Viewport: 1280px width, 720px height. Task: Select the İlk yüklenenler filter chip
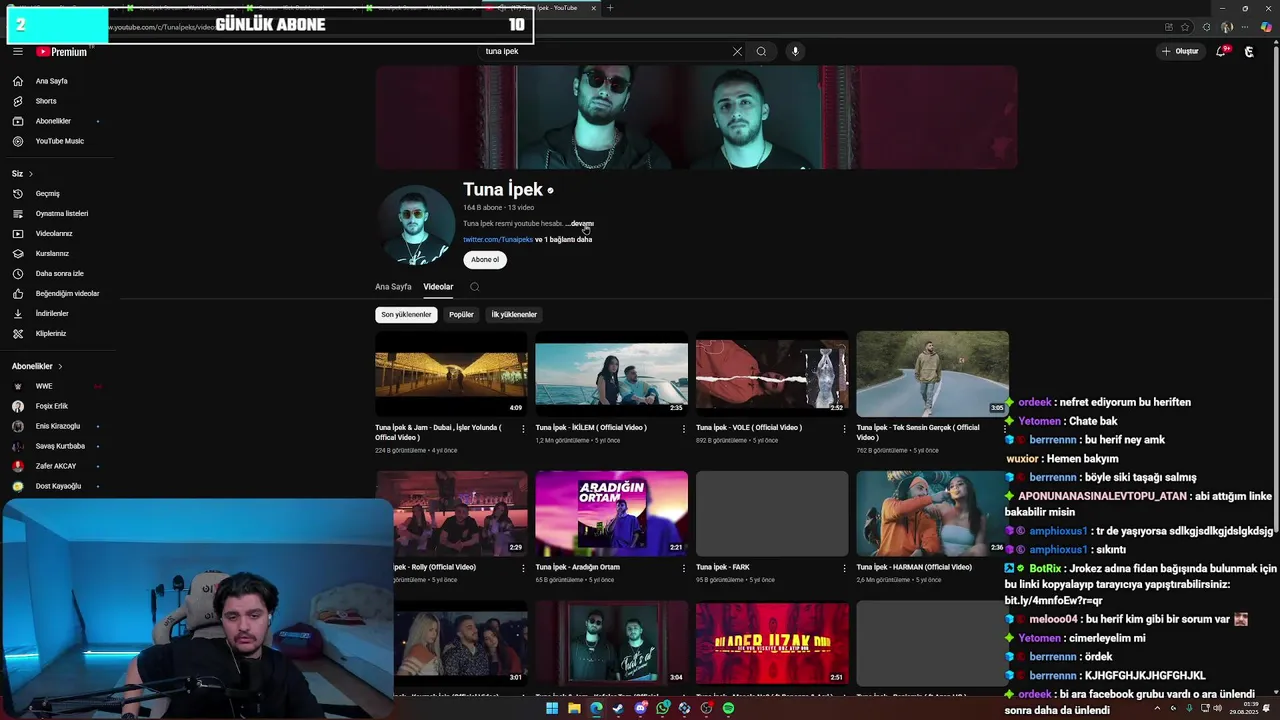[x=514, y=315]
